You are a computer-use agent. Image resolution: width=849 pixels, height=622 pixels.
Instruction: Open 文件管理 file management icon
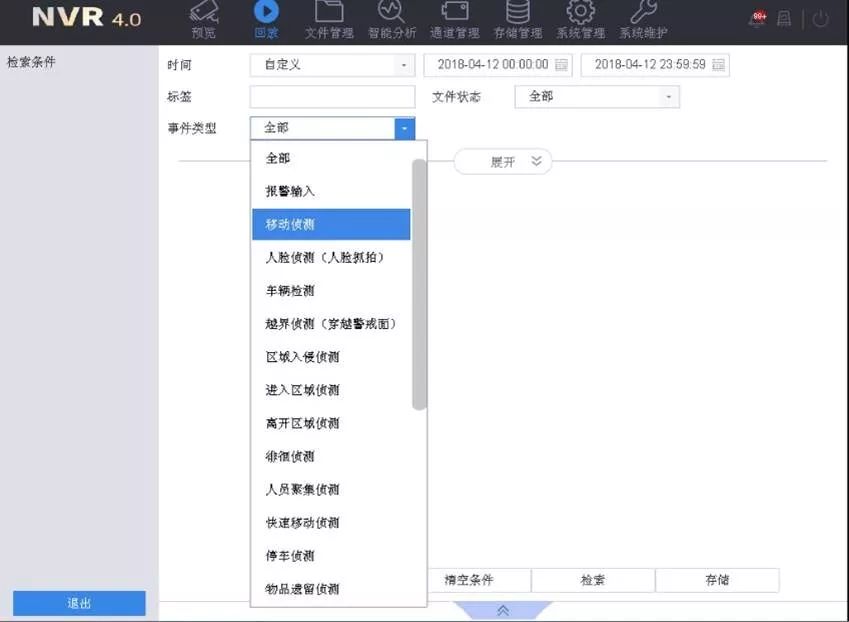click(x=329, y=14)
